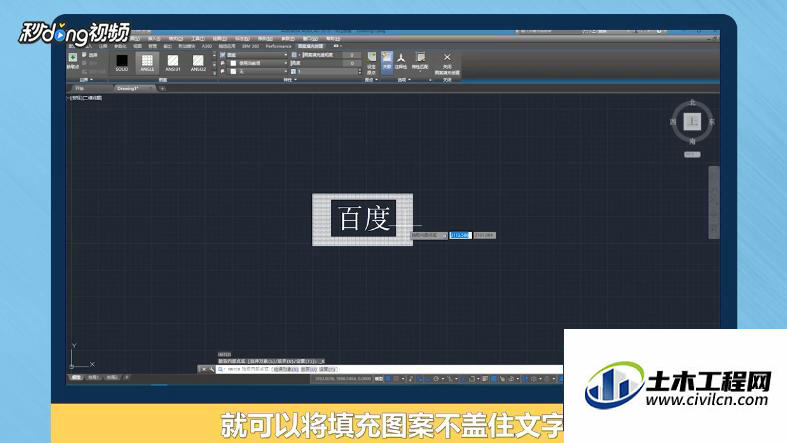Choose the ANSI31 hatch pattern

tap(173, 63)
